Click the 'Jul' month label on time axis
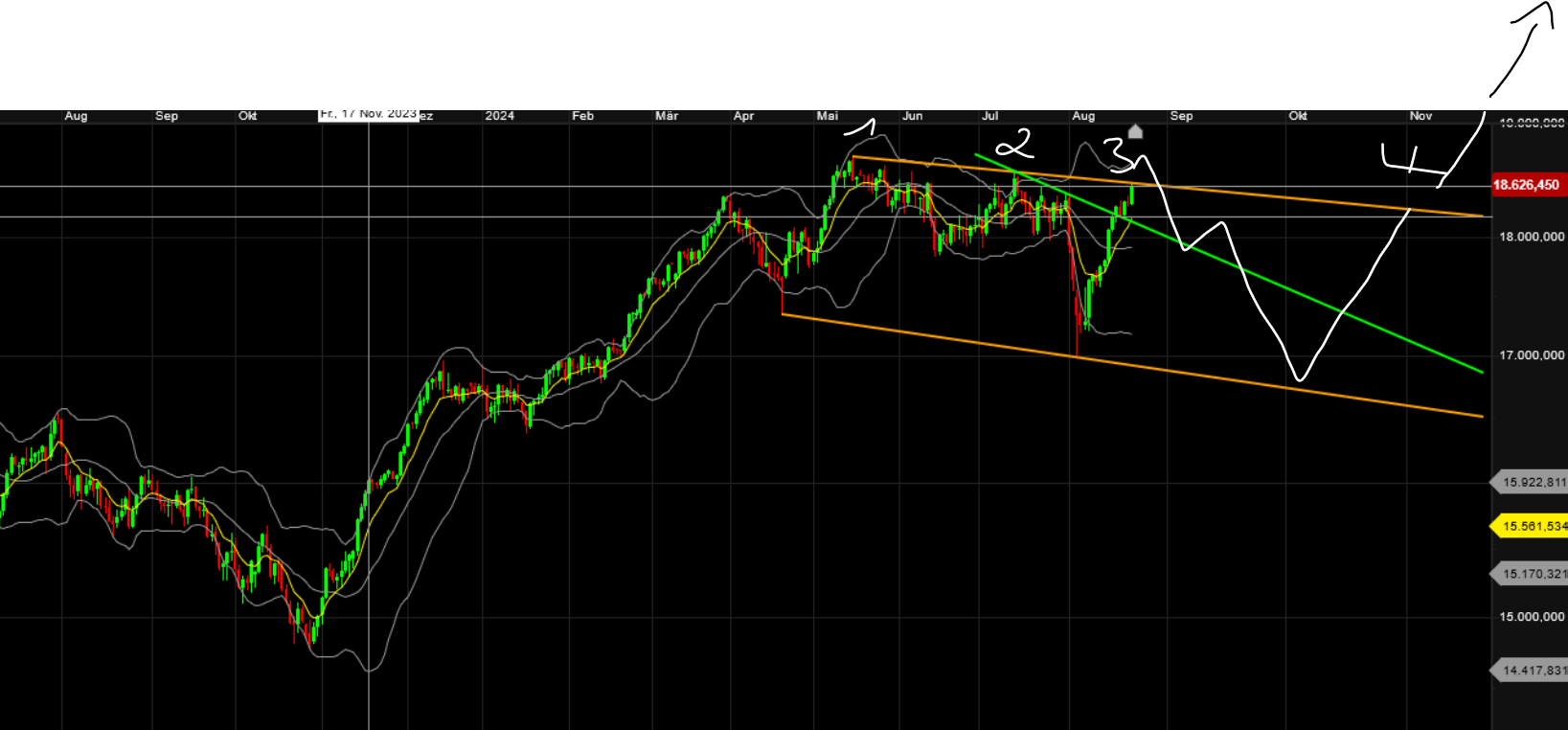 tap(990, 116)
